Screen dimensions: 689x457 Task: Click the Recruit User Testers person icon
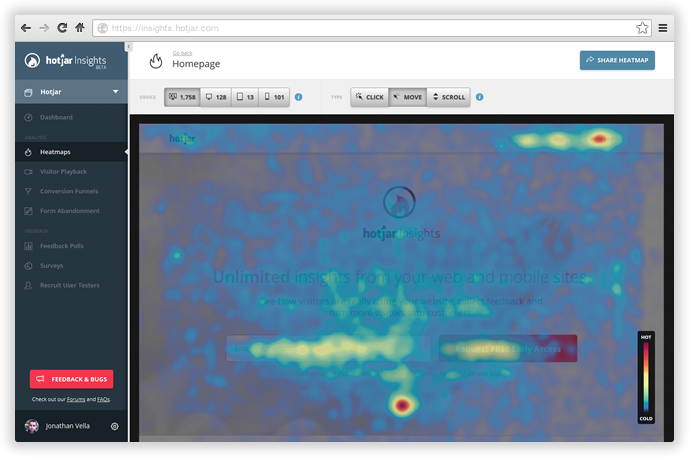pyautogui.click(x=29, y=286)
